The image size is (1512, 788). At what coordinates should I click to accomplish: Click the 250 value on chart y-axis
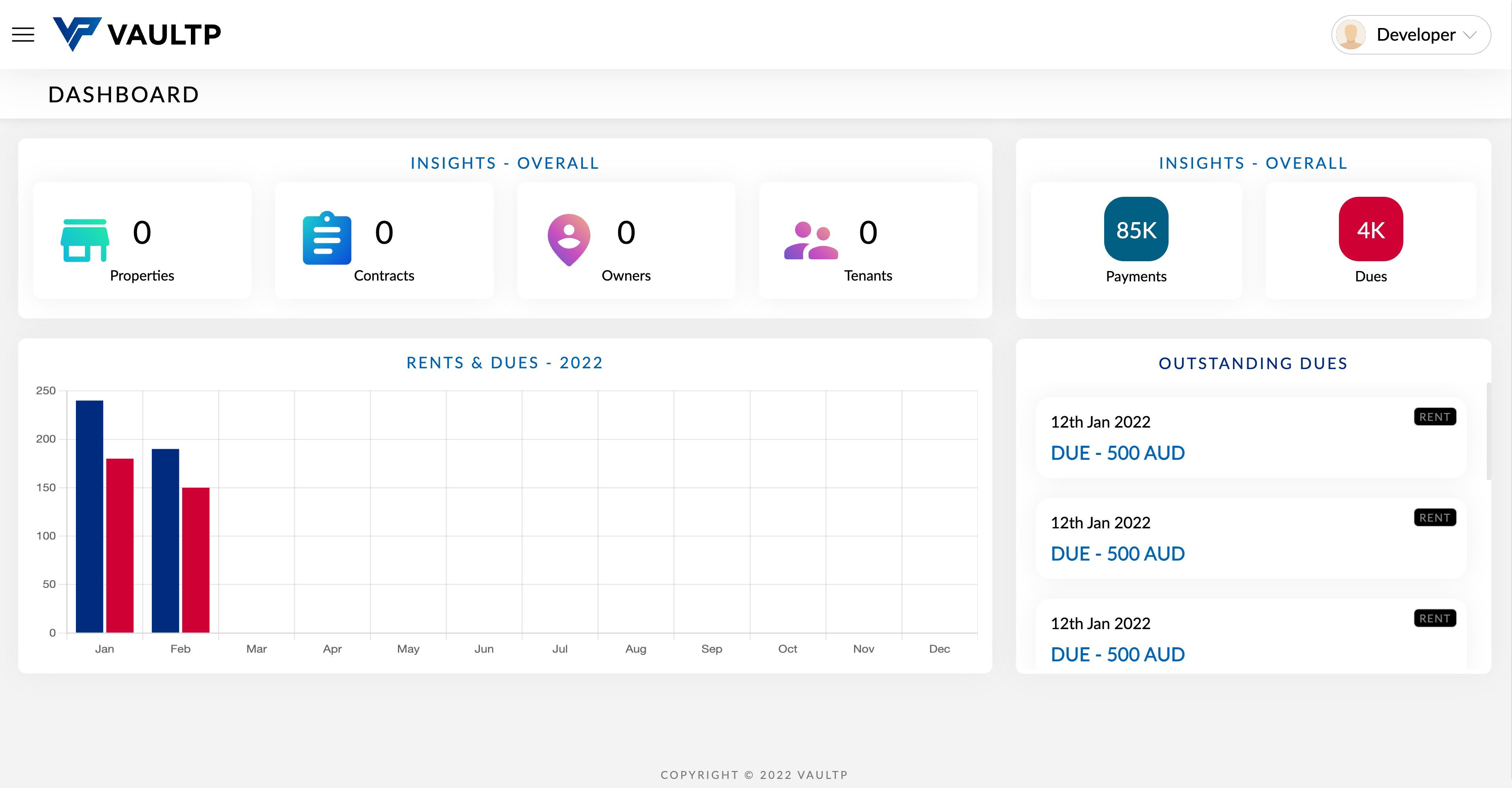46,391
